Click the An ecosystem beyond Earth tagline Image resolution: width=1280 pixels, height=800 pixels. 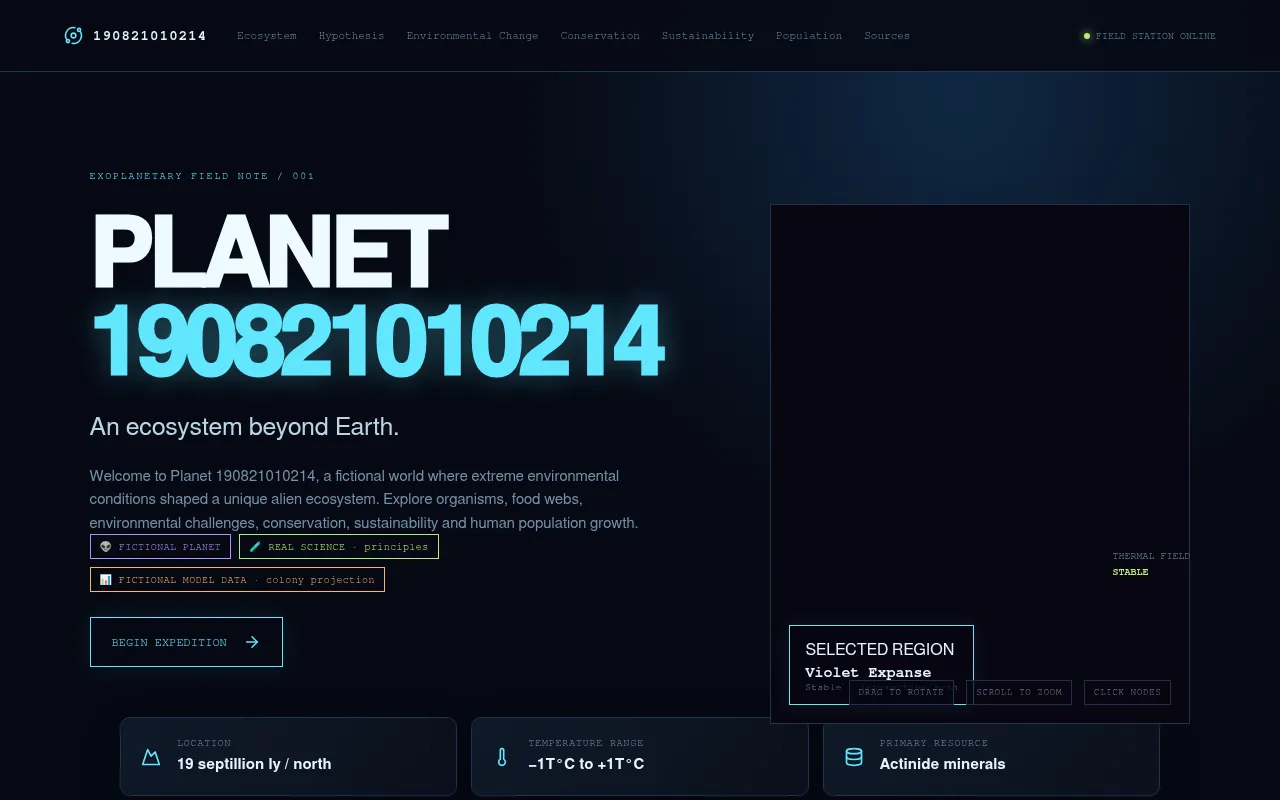244,427
